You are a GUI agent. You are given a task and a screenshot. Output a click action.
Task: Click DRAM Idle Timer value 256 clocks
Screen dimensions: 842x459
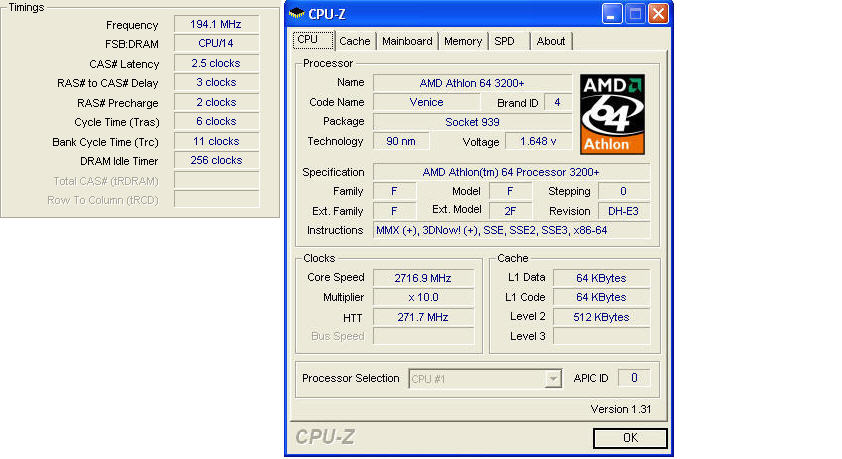[216, 161]
